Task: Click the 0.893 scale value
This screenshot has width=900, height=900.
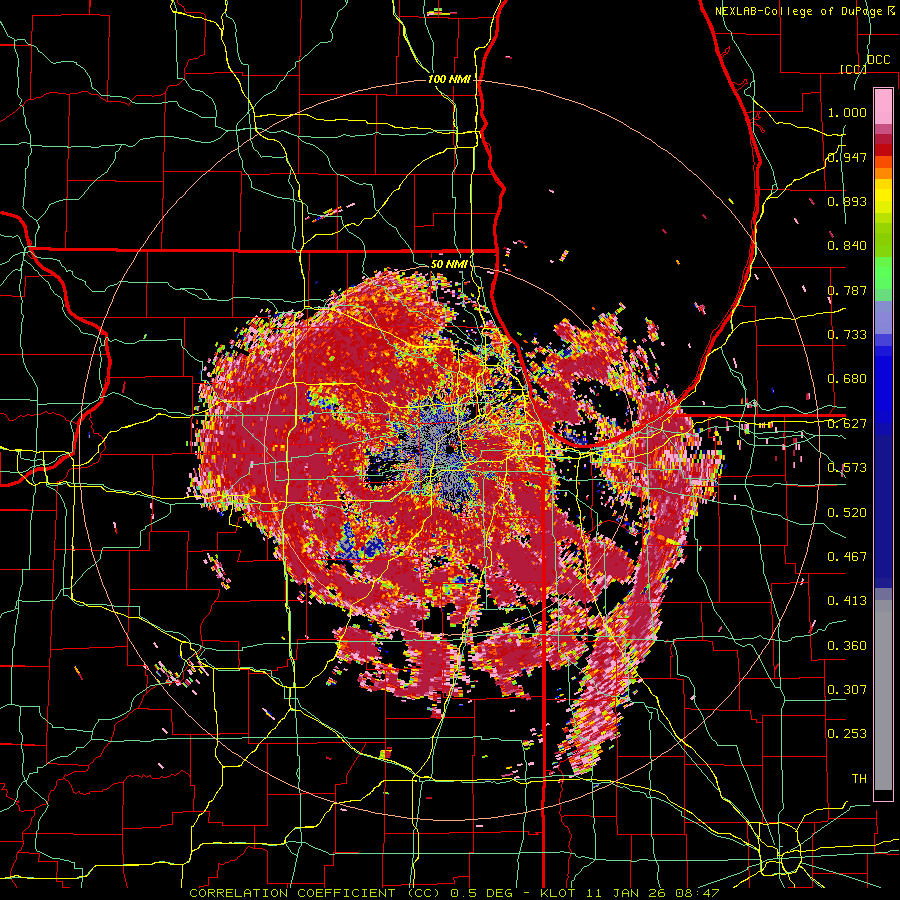Action: tap(847, 201)
